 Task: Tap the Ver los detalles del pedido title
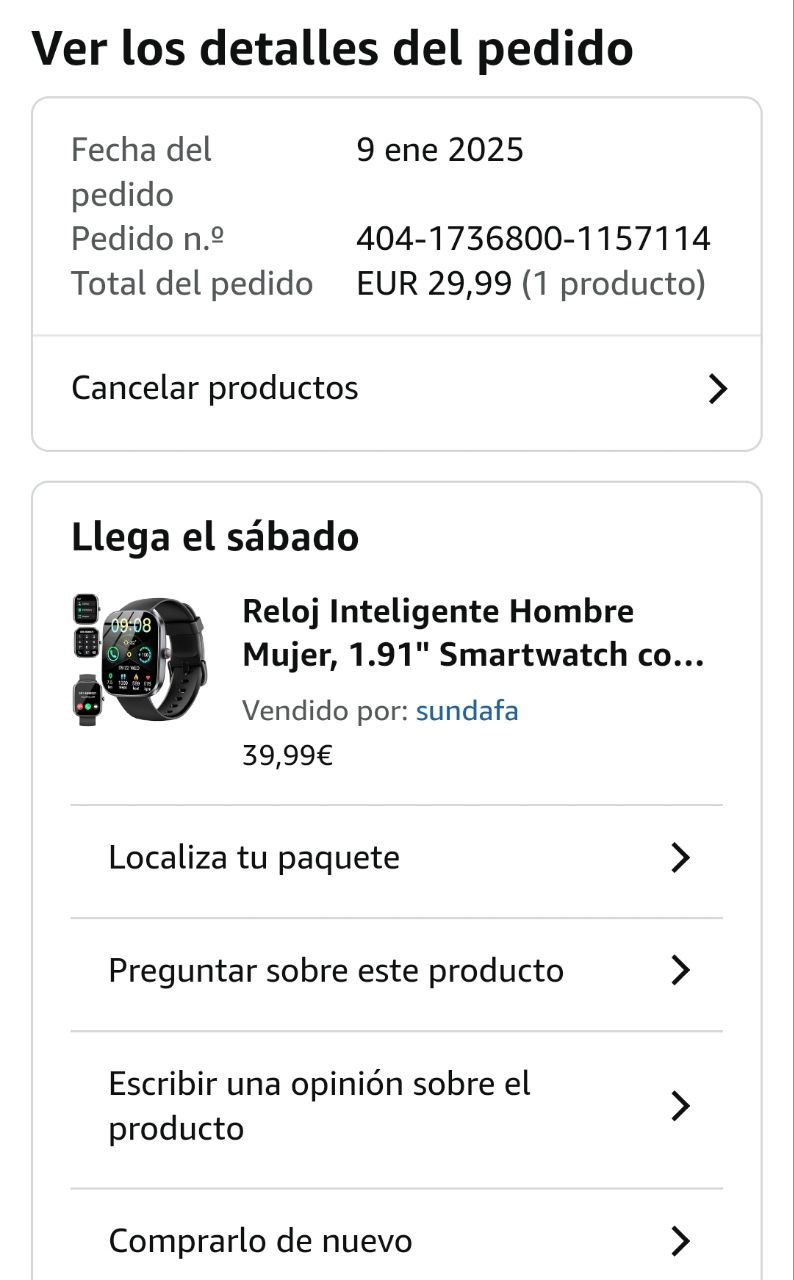pos(333,48)
